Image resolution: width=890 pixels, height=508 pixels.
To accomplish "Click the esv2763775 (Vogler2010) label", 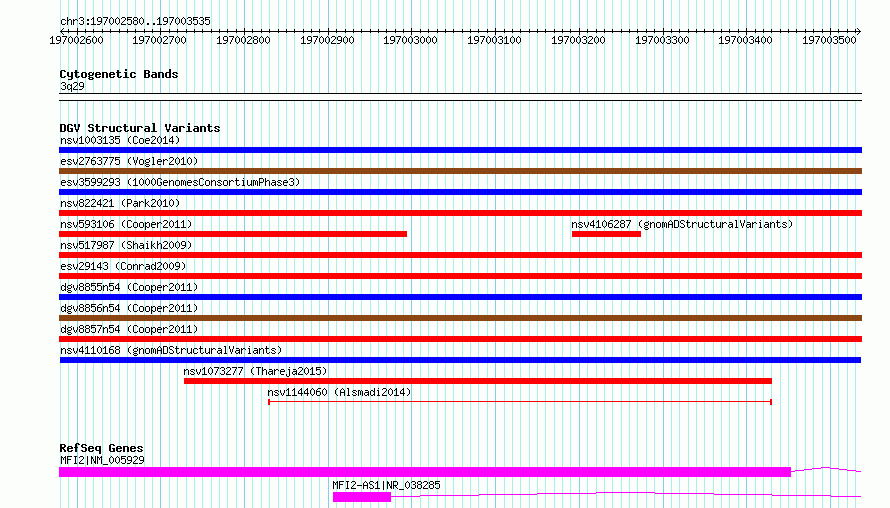I will (129, 161).
